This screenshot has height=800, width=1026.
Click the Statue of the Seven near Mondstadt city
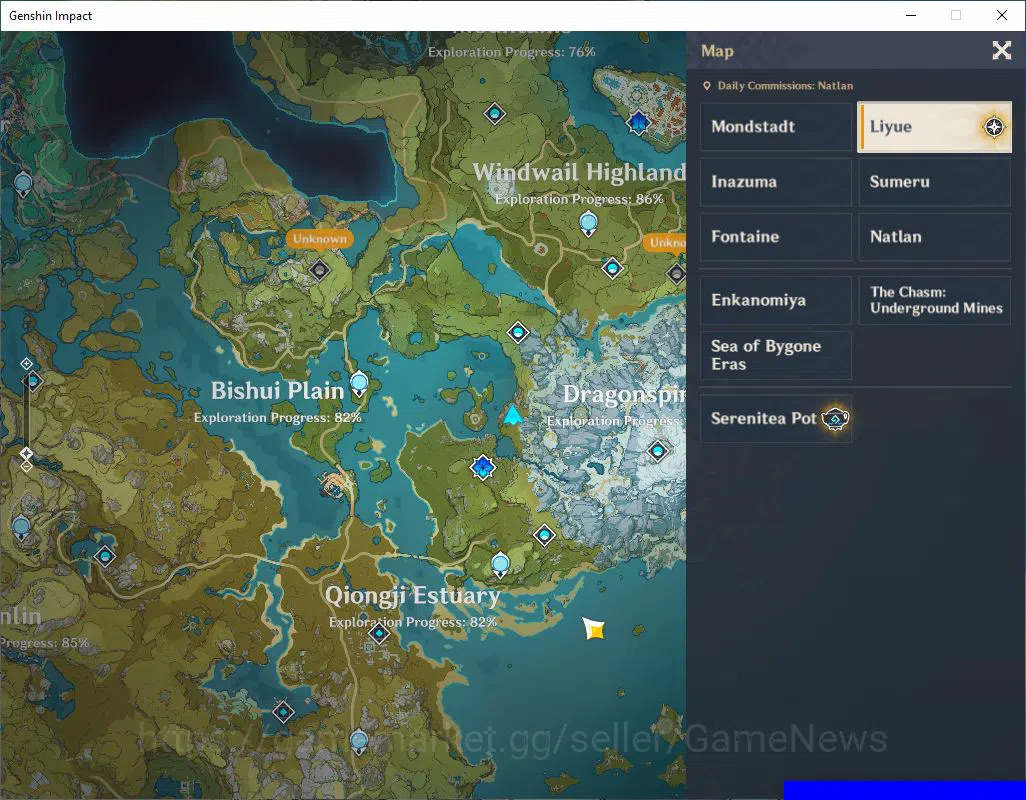tap(637, 122)
